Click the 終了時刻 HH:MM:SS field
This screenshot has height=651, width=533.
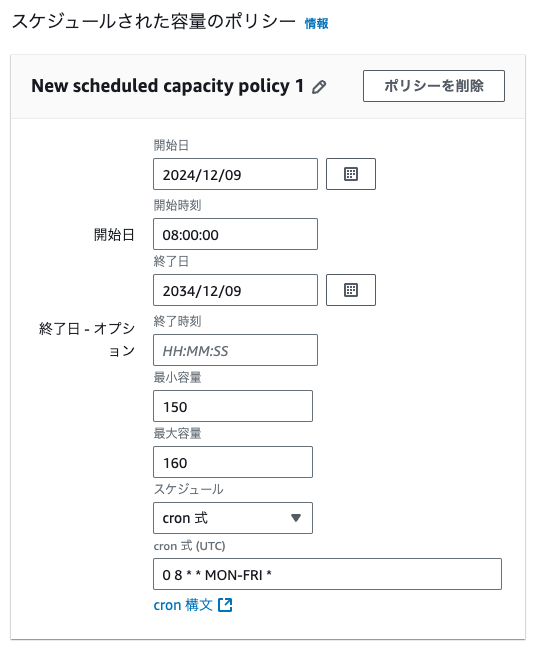(x=235, y=350)
